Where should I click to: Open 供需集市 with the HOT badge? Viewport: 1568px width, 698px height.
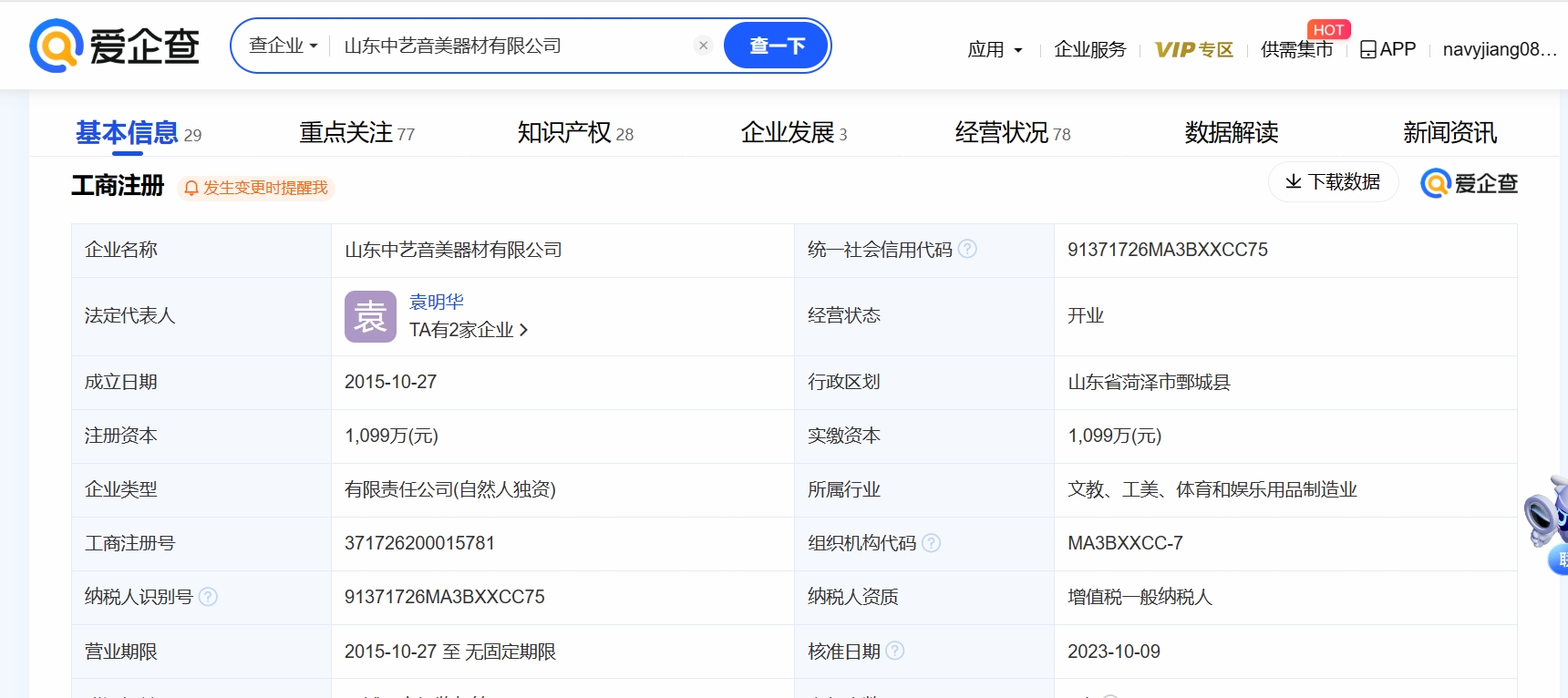click(1296, 49)
